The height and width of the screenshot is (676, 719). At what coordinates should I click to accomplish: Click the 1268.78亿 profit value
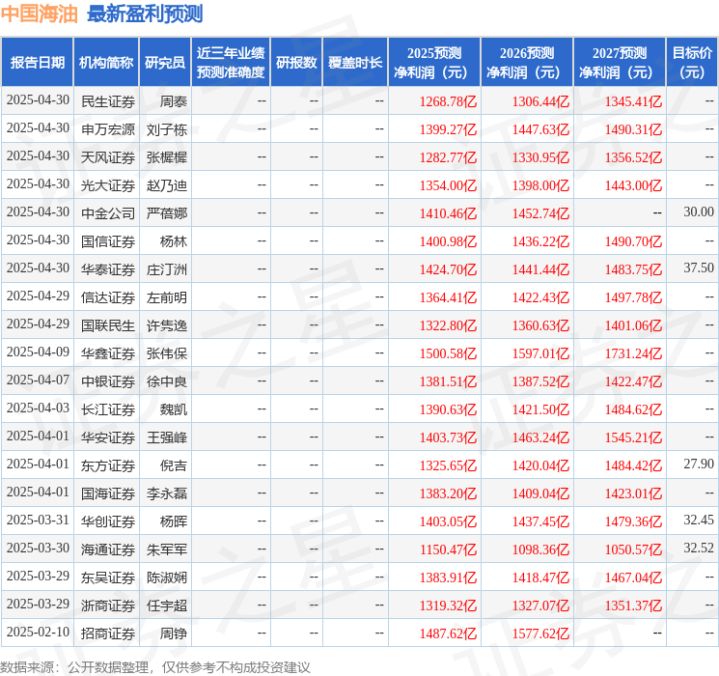point(448,101)
